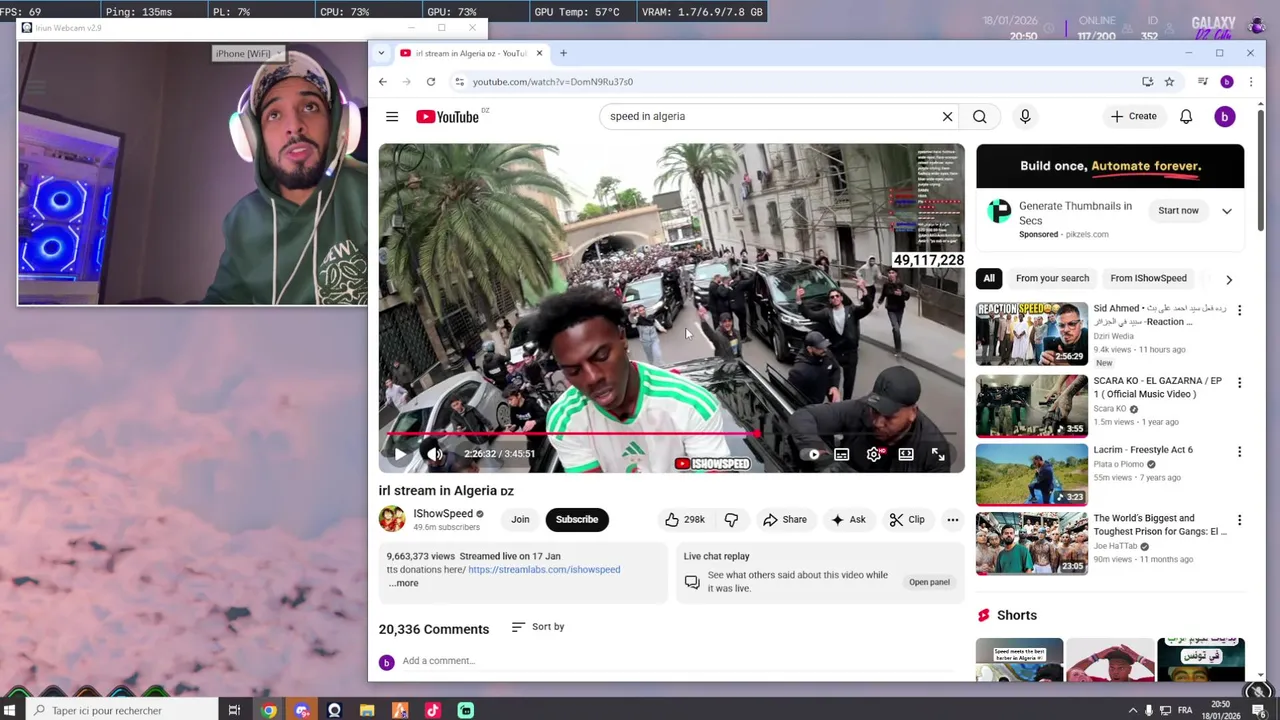
Task: Run search with the magnifier button
Action: (x=980, y=117)
